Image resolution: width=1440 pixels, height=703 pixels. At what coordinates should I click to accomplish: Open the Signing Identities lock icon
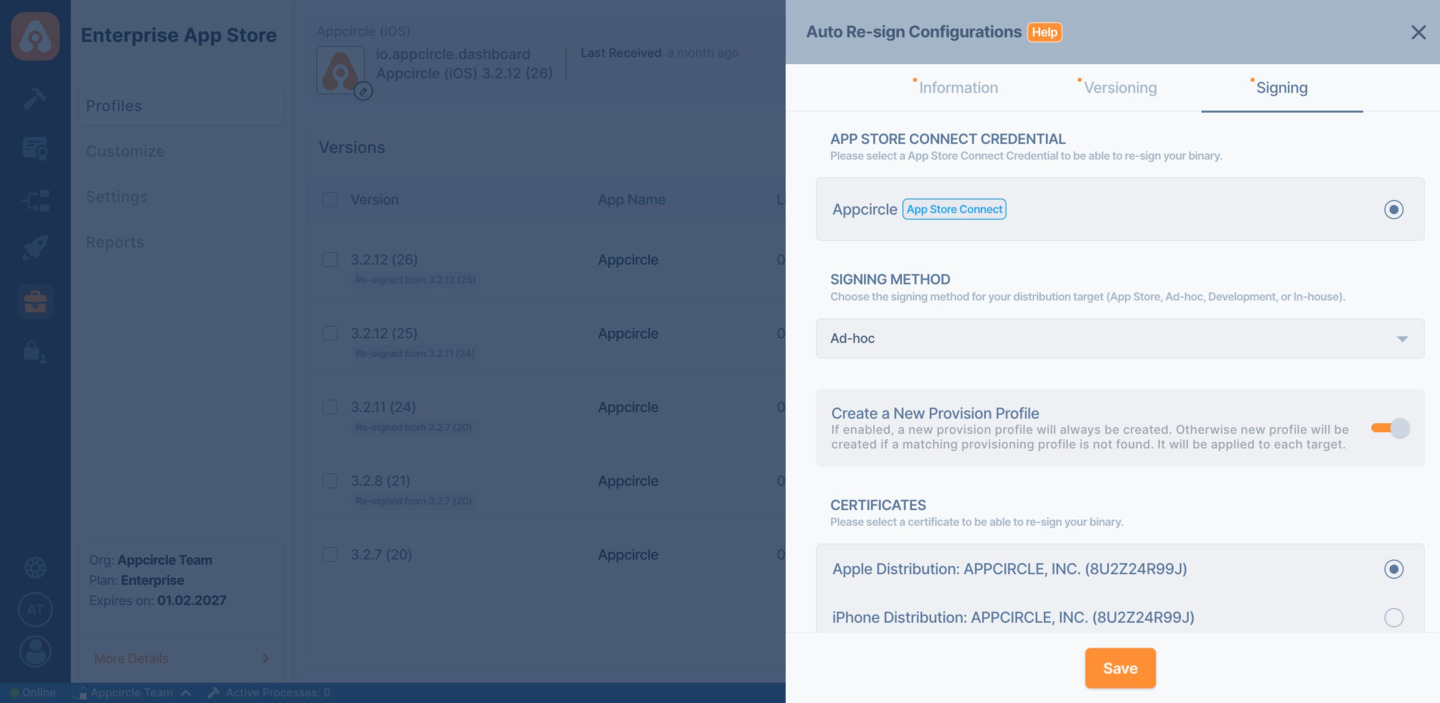click(35, 351)
